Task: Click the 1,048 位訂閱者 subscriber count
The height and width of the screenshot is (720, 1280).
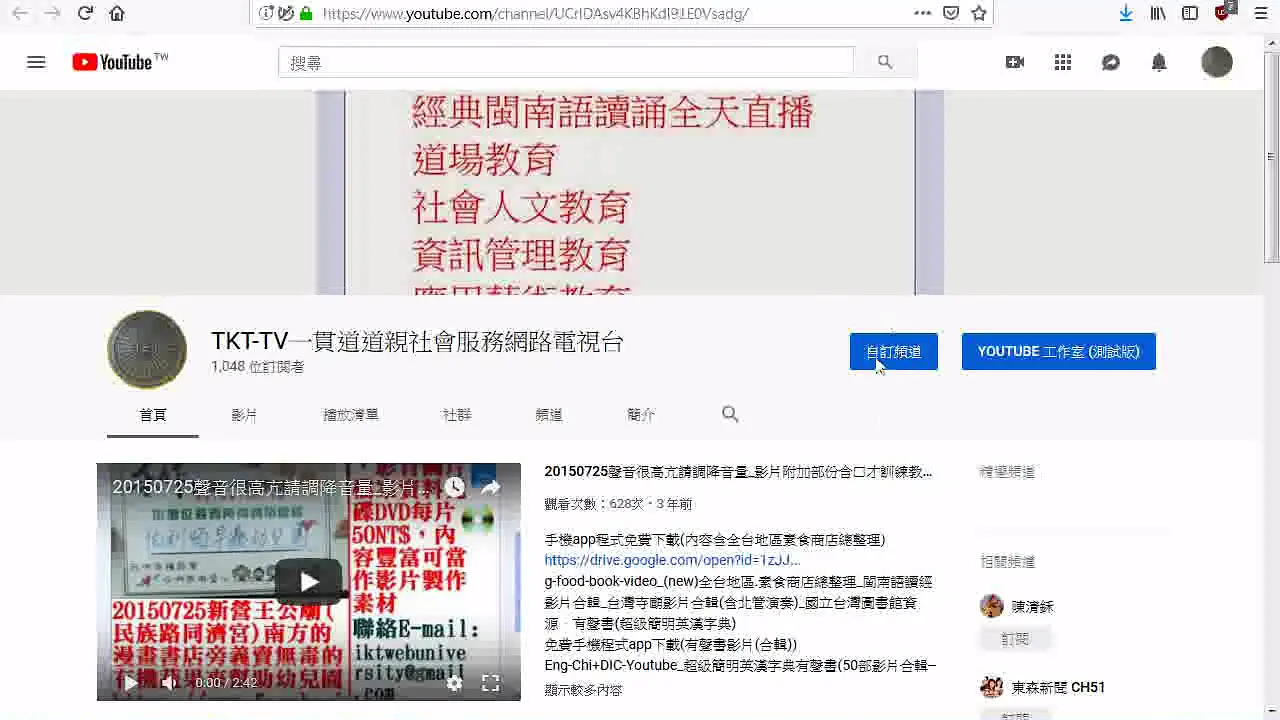Action: (257, 367)
